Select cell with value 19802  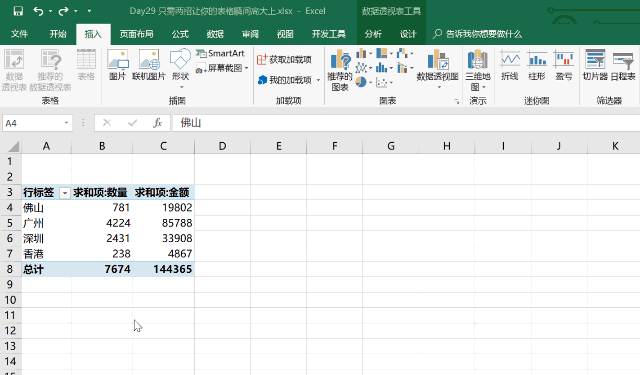click(x=163, y=208)
